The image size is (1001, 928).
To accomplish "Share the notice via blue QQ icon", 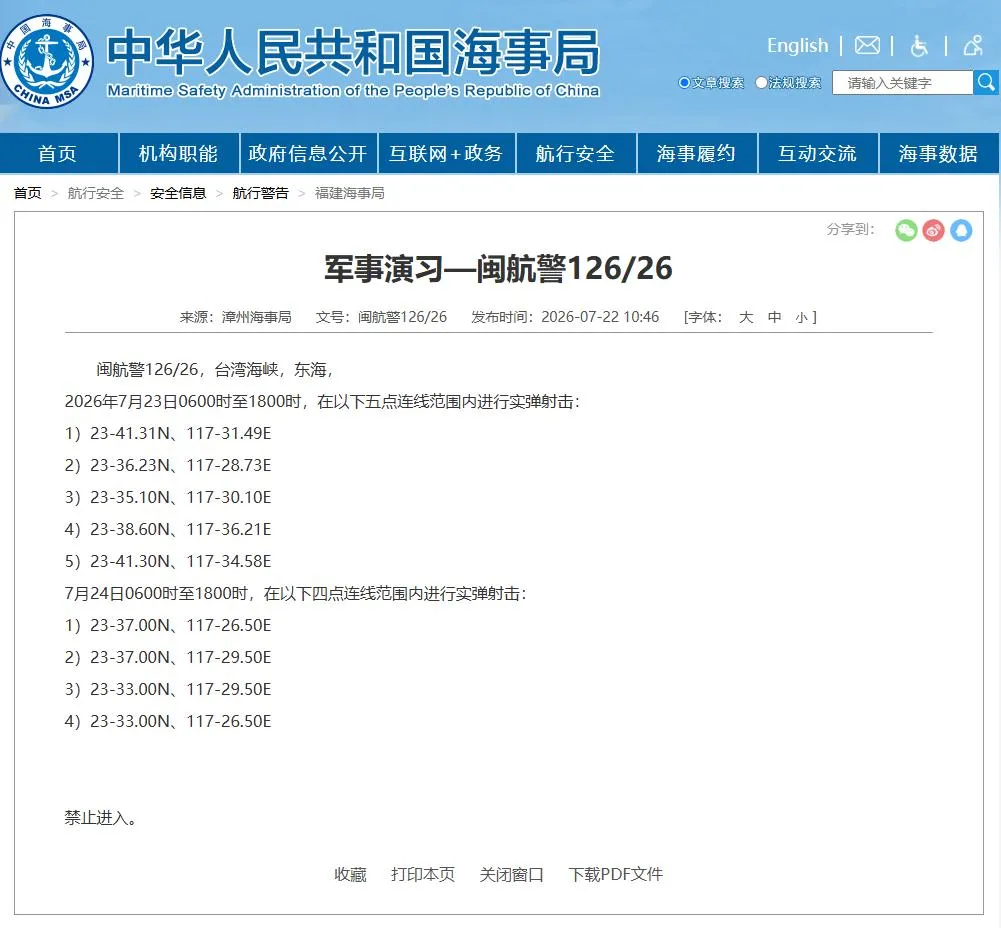I will (961, 230).
